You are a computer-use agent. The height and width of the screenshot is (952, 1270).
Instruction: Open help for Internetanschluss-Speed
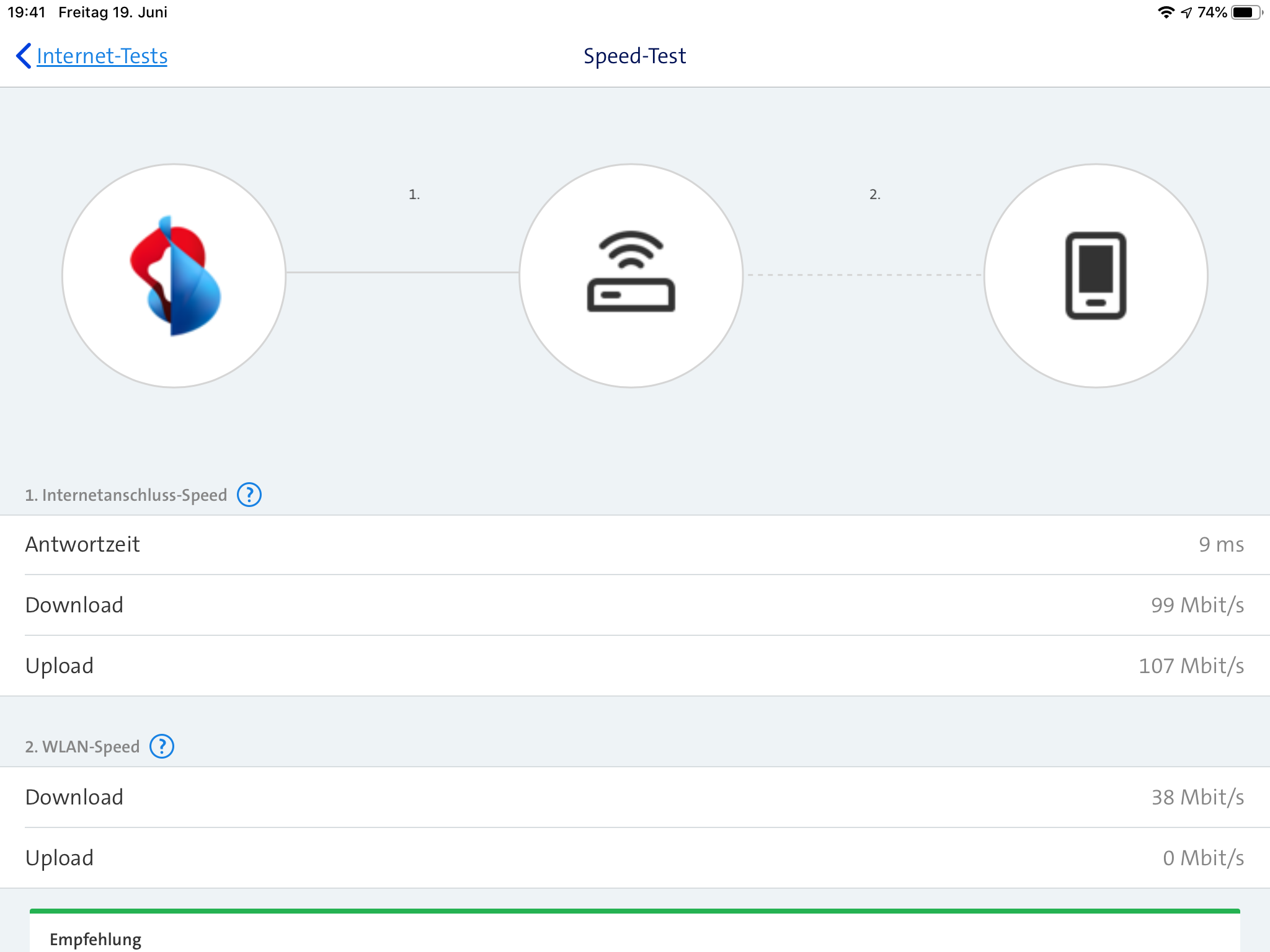tap(249, 495)
